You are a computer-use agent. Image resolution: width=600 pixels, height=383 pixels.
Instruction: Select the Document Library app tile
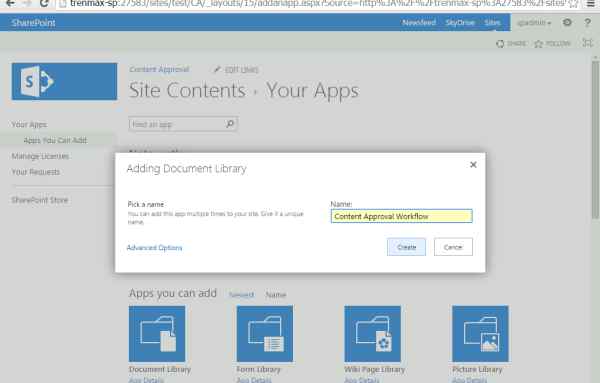157,333
